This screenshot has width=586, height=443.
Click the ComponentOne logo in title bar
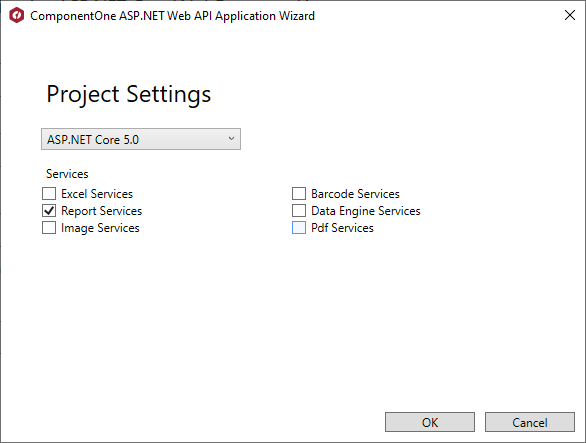[17, 16]
